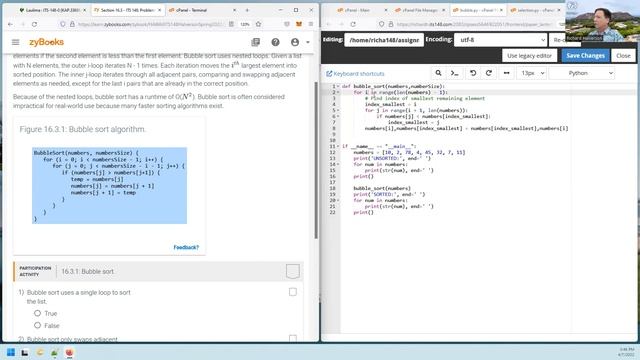
Task: Open the zyBooks help question-mark icon
Action: pyautogui.click(x=276, y=42)
